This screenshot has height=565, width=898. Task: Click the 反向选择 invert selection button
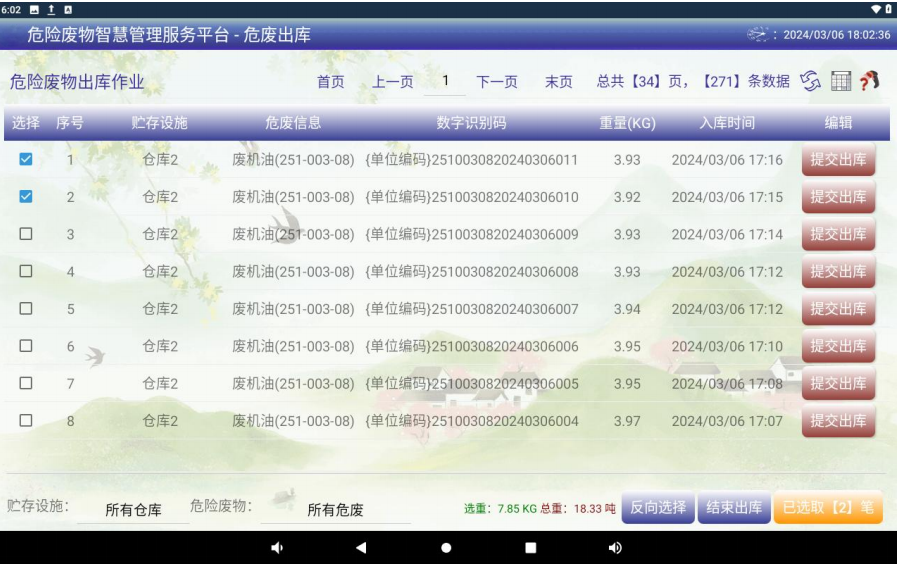pyautogui.click(x=658, y=508)
